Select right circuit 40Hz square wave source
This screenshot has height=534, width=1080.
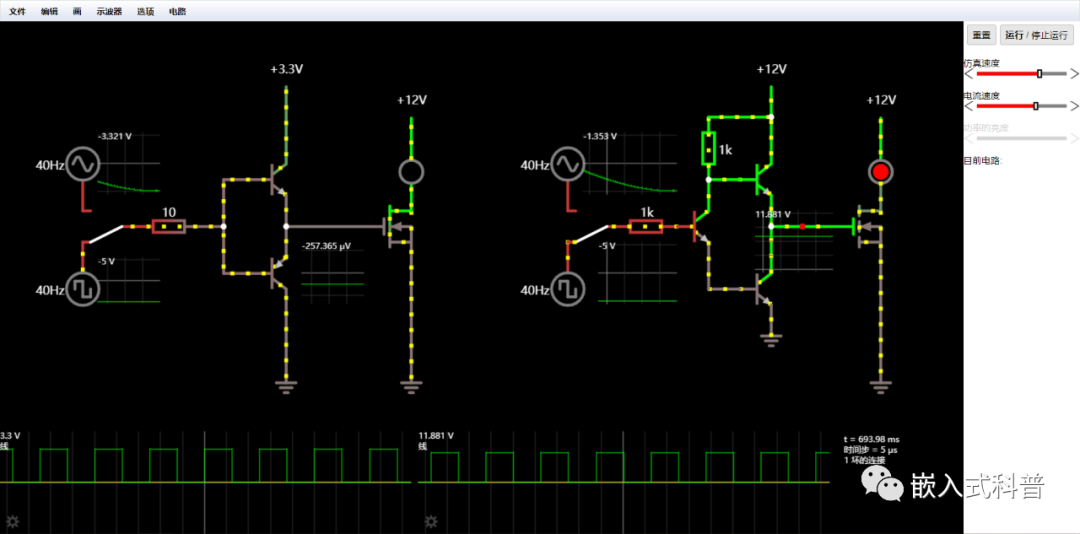click(x=568, y=289)
